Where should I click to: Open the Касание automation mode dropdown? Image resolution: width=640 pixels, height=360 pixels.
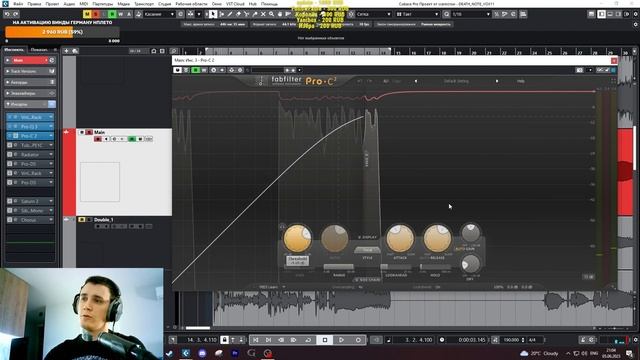click(x=159, y=14)
